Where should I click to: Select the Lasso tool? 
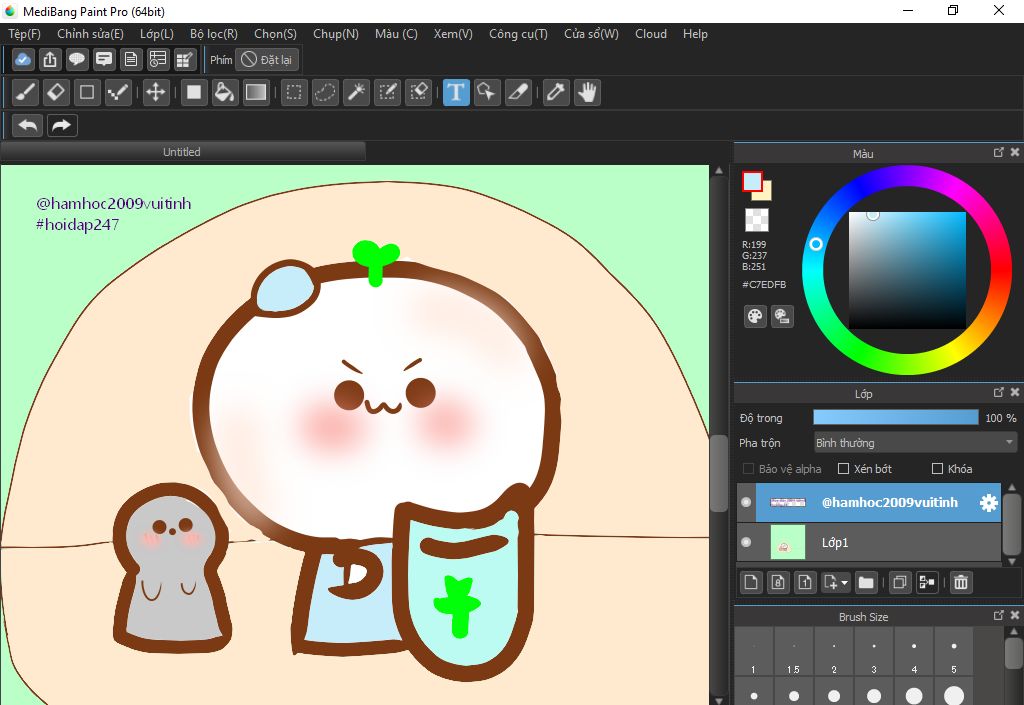point(325,93)
